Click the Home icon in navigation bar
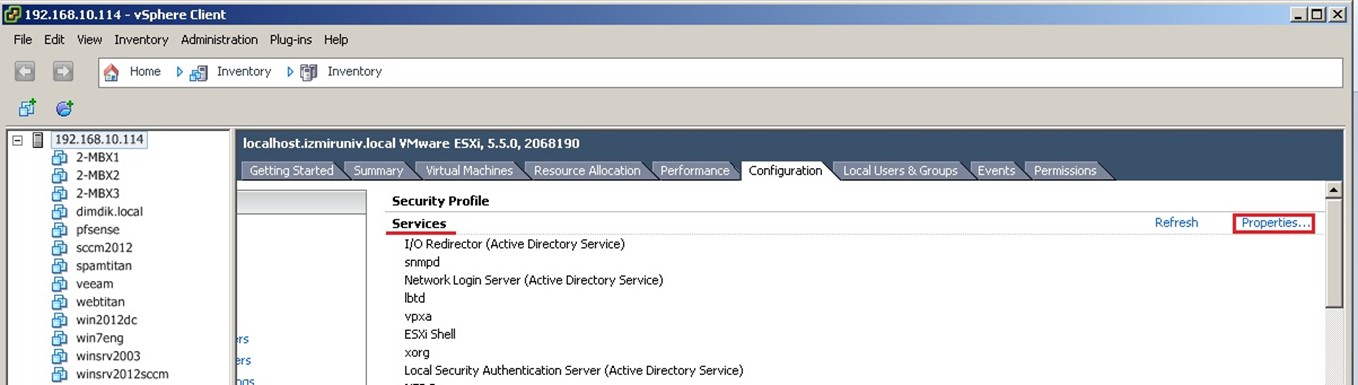The image size is (1358, 385). (x=111, y=72)
